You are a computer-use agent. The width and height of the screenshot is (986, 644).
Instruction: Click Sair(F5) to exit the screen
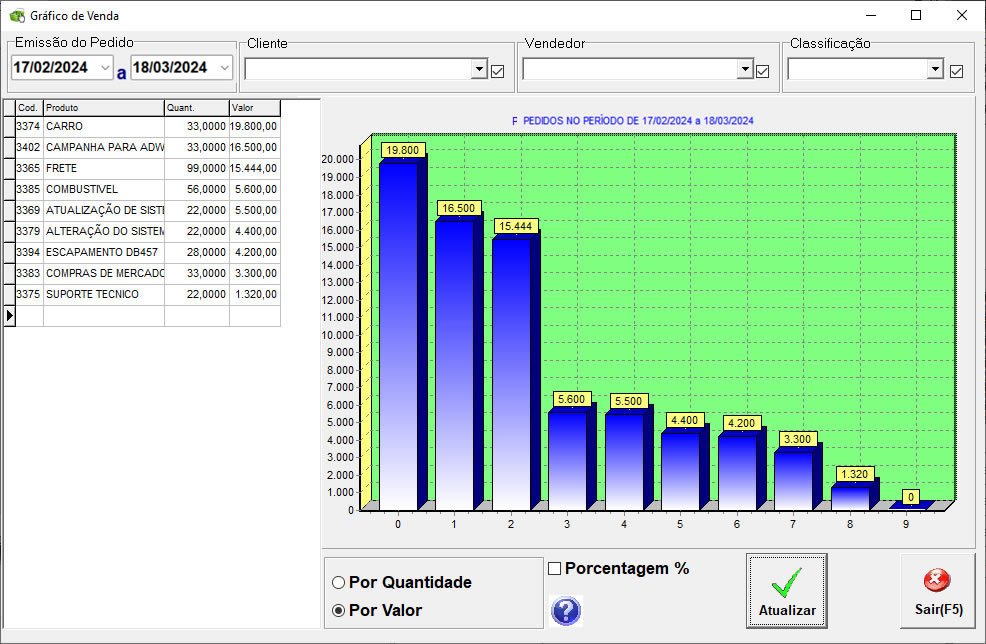pyautogui.click(x=936, y=590)
